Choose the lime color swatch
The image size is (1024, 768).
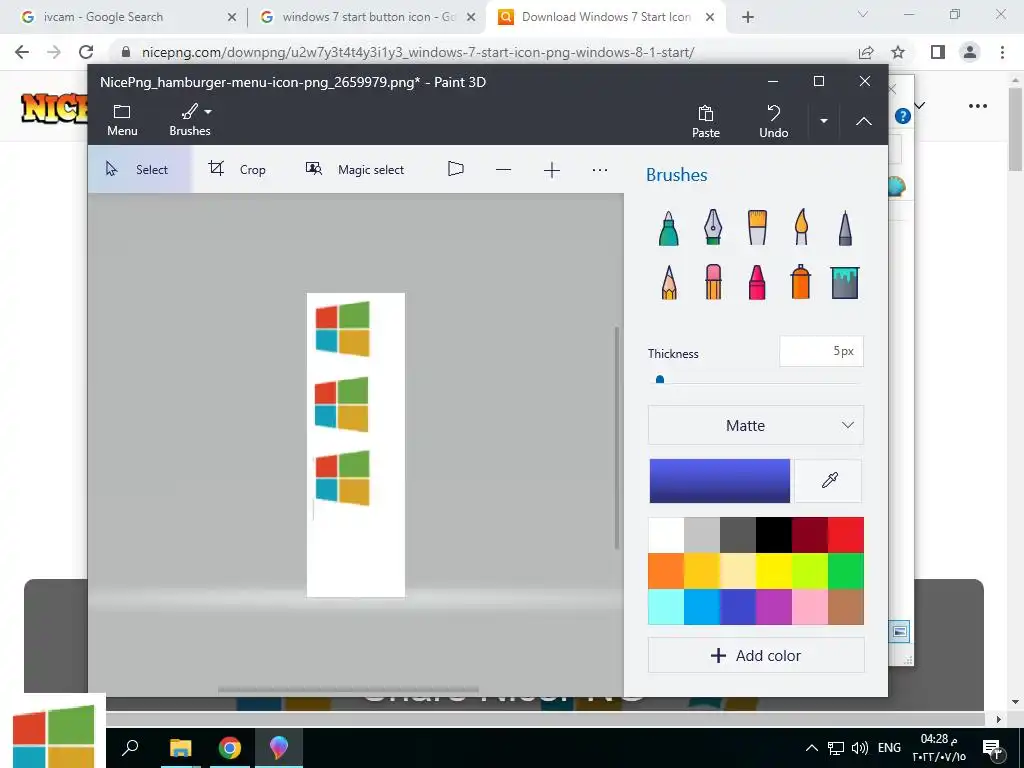coord(810,571)
